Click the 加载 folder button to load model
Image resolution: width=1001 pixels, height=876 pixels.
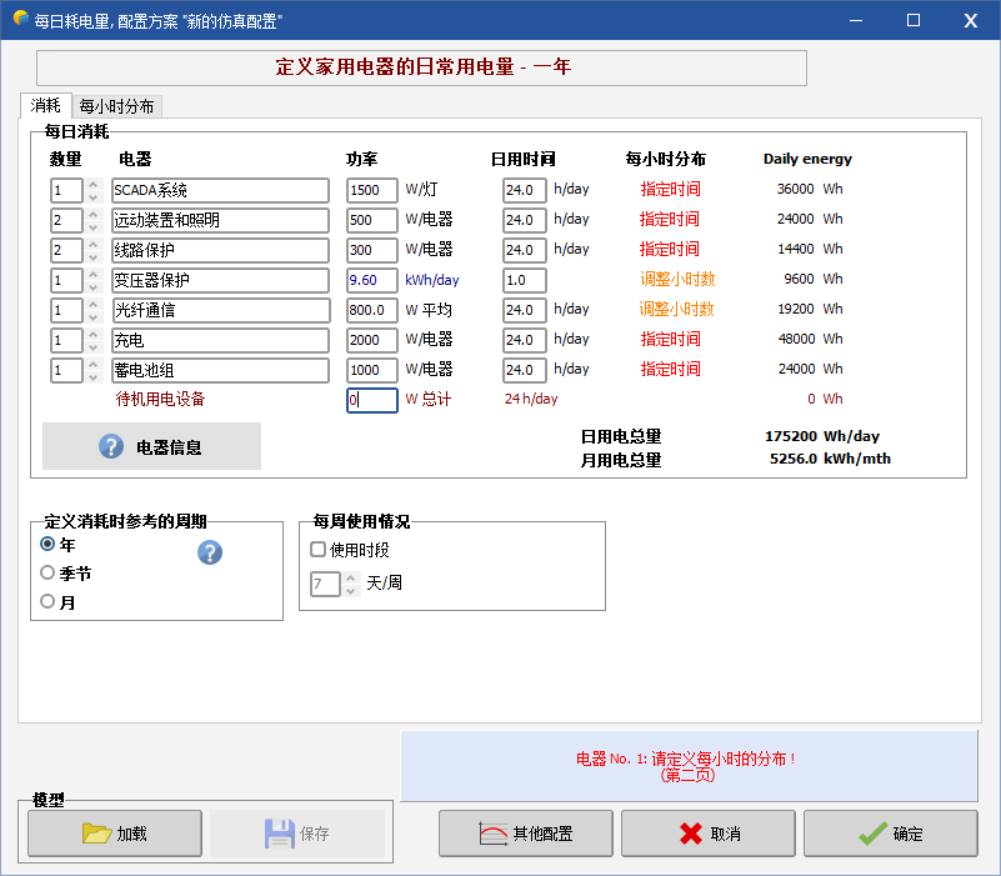(x=115, y=833)
